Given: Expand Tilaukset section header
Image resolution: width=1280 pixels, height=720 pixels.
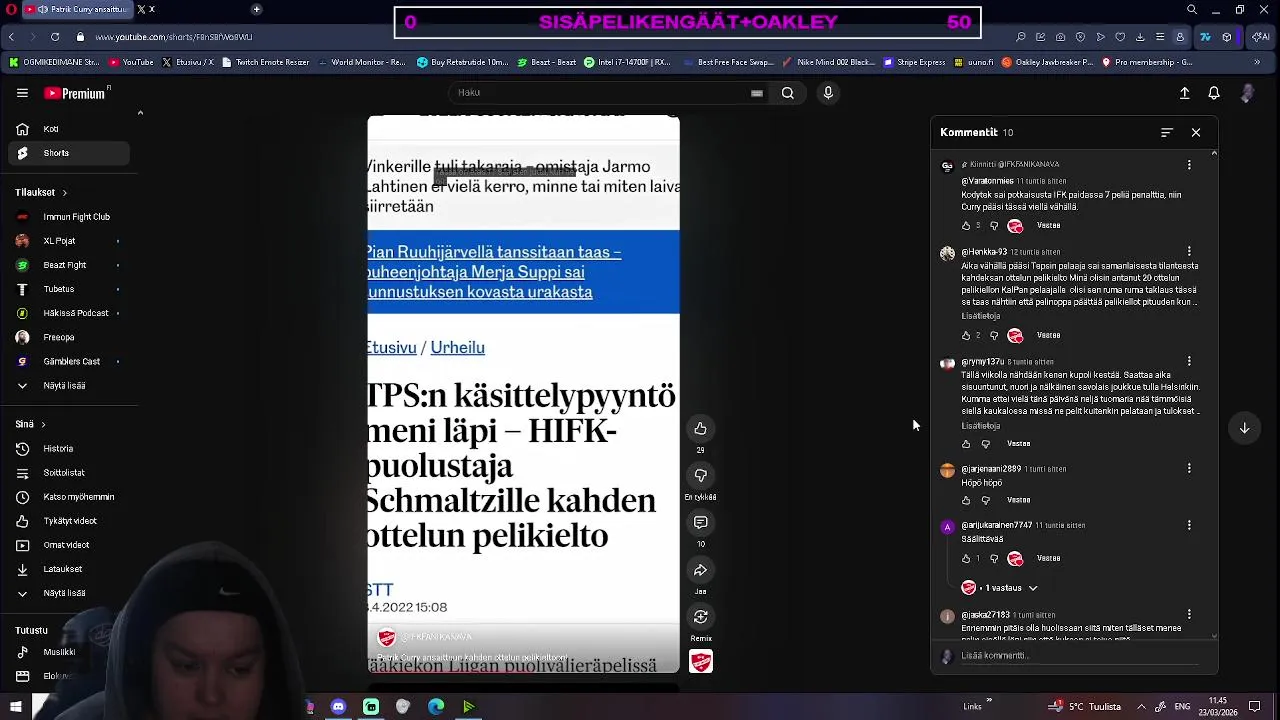Looking at the screenshot, I should coord(41,192).
